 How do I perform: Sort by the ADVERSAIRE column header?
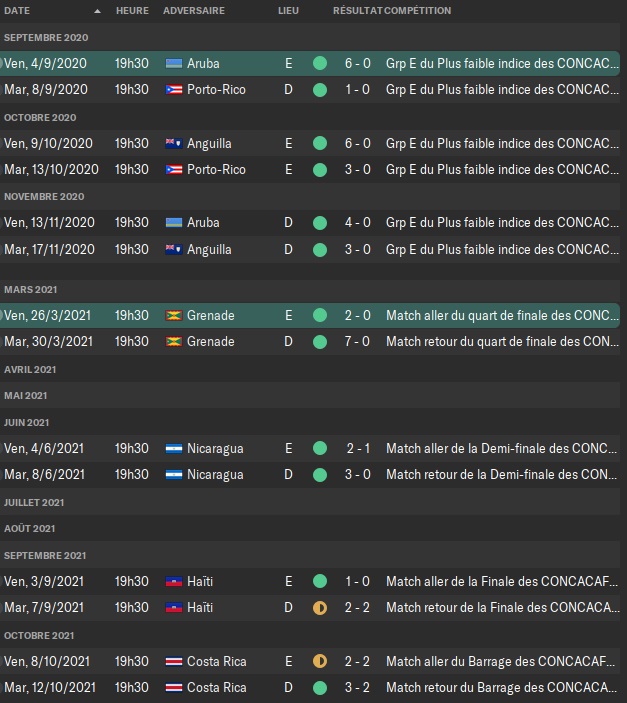(x=194, y=10)
